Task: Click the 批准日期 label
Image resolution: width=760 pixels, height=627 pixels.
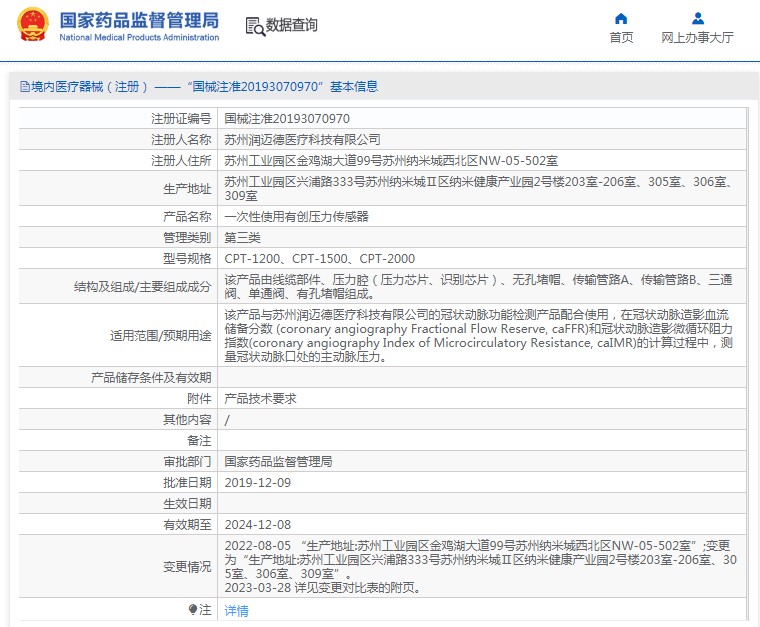Action: click(187, 483)
